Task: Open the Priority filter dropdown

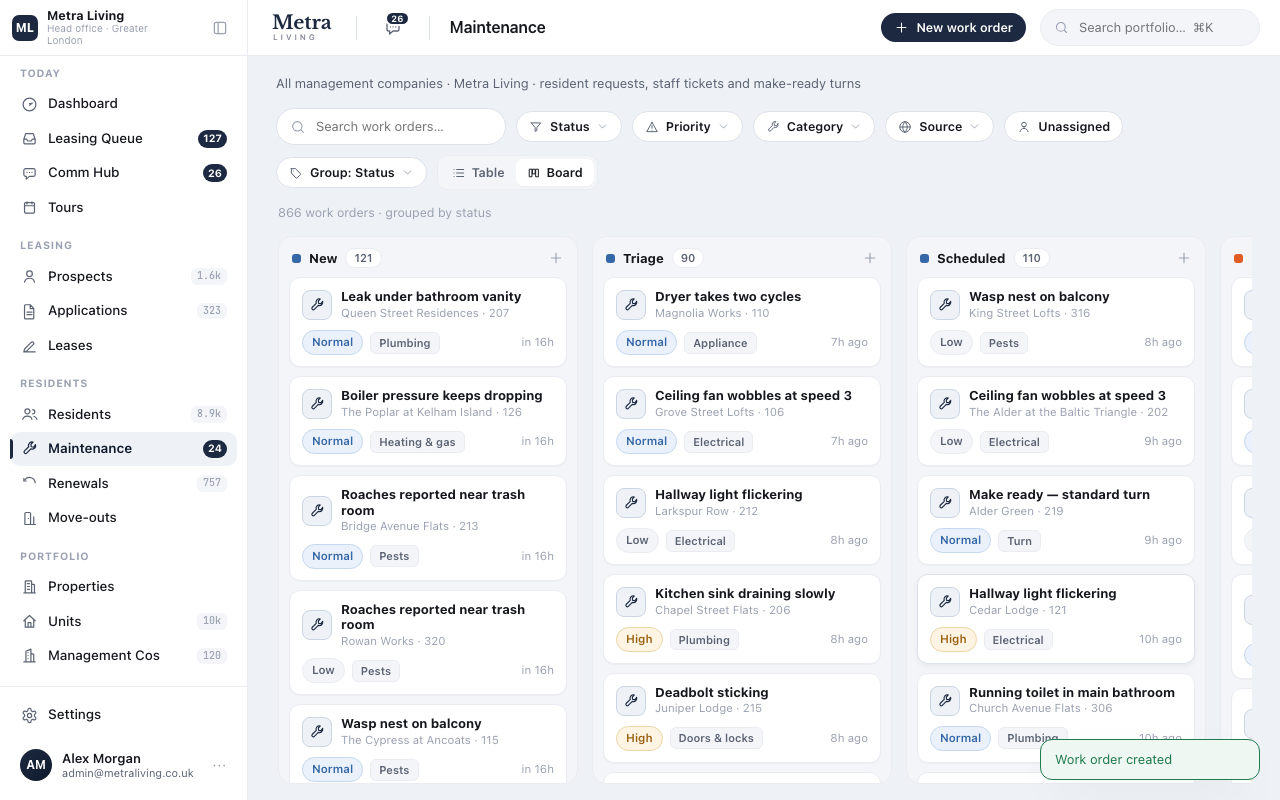Action: pos(687,127)
